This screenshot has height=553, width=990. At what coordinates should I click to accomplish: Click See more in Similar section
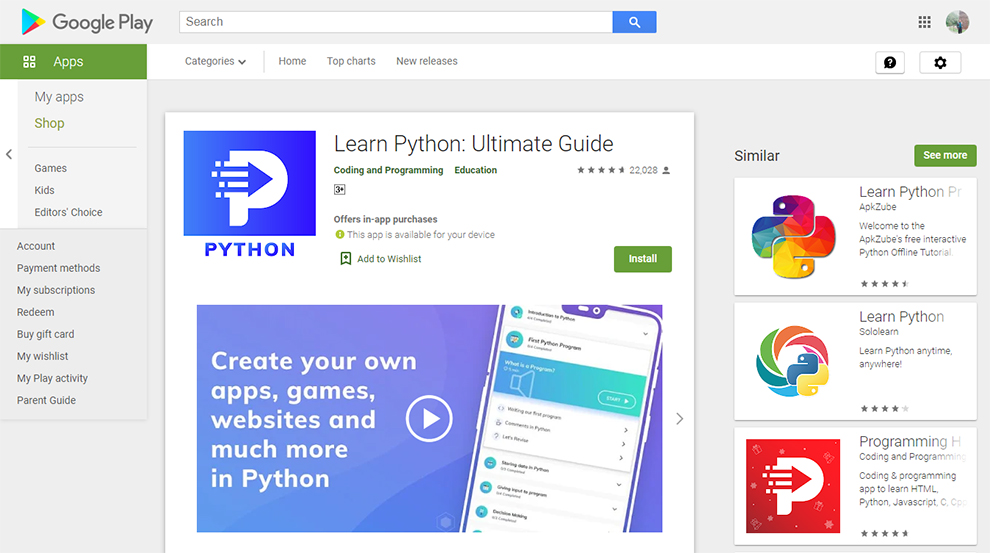point(945,155)
